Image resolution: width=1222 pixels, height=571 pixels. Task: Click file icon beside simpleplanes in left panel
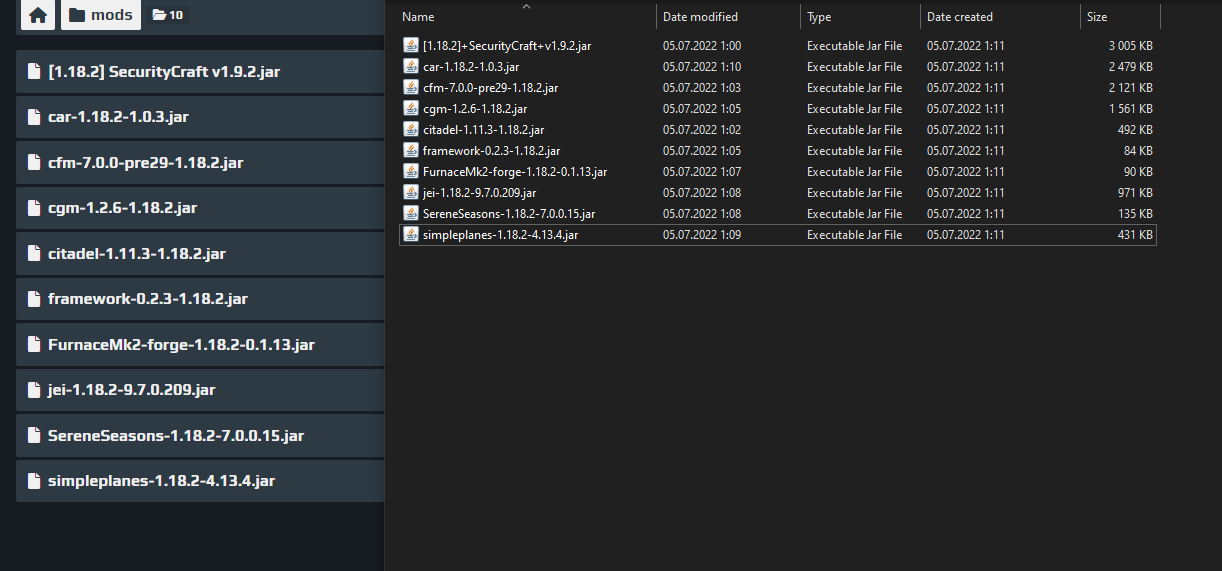click(34, 481)
